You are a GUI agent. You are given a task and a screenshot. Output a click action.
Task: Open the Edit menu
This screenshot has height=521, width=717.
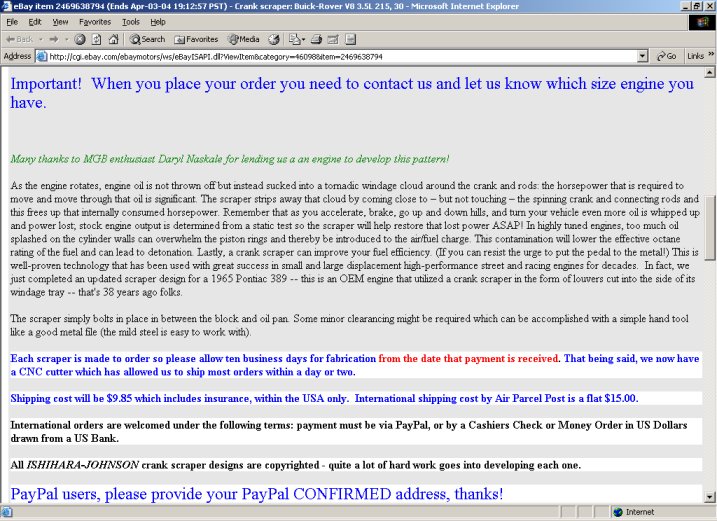(x=35, y=21)
